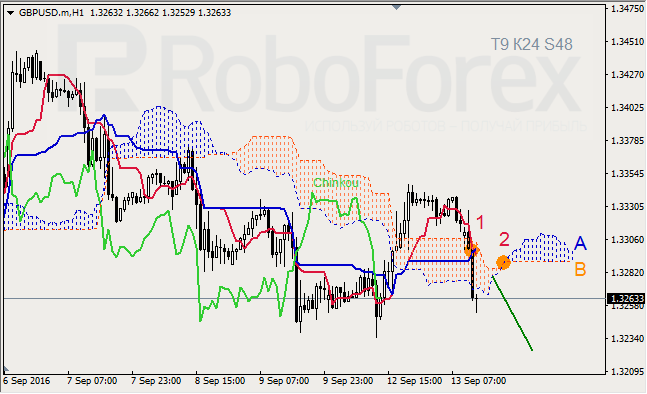
Task: Click the chart shift triangle marker at top
Action: [396, 7]
